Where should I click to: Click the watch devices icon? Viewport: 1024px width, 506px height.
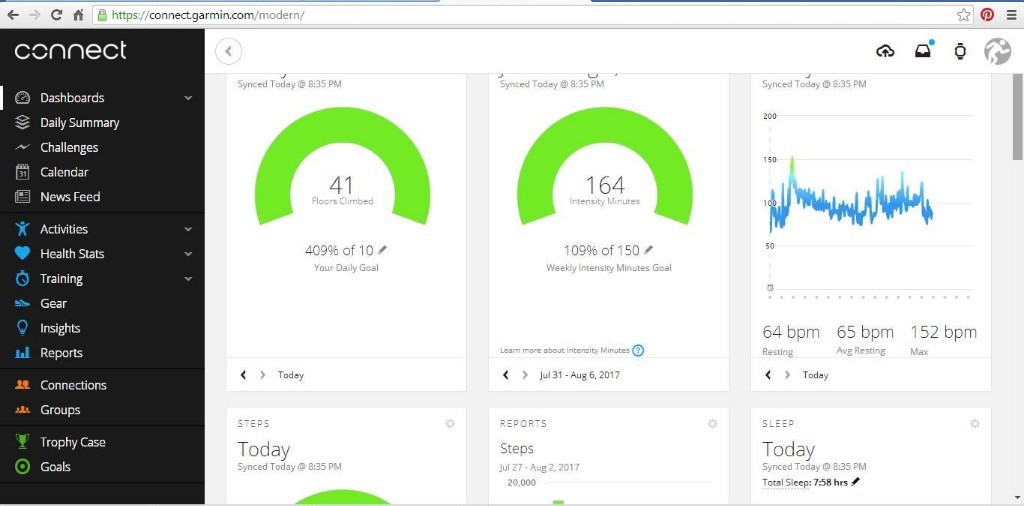coord(960,51)
